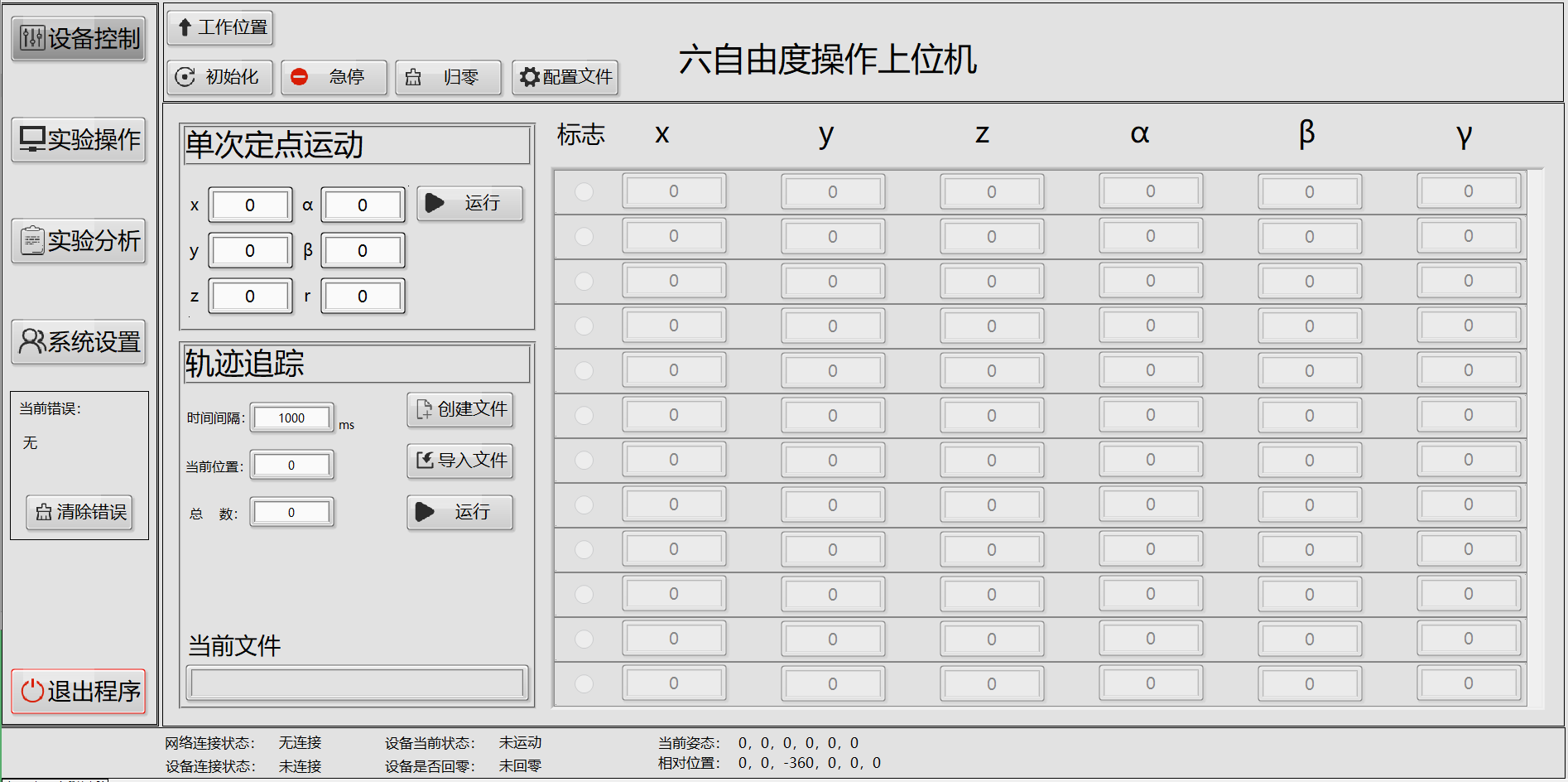This screenshot has width=1568, height=782.
Task: Open 系统设置 system settings
Action: pyautogui.click(x=79, y=341)
